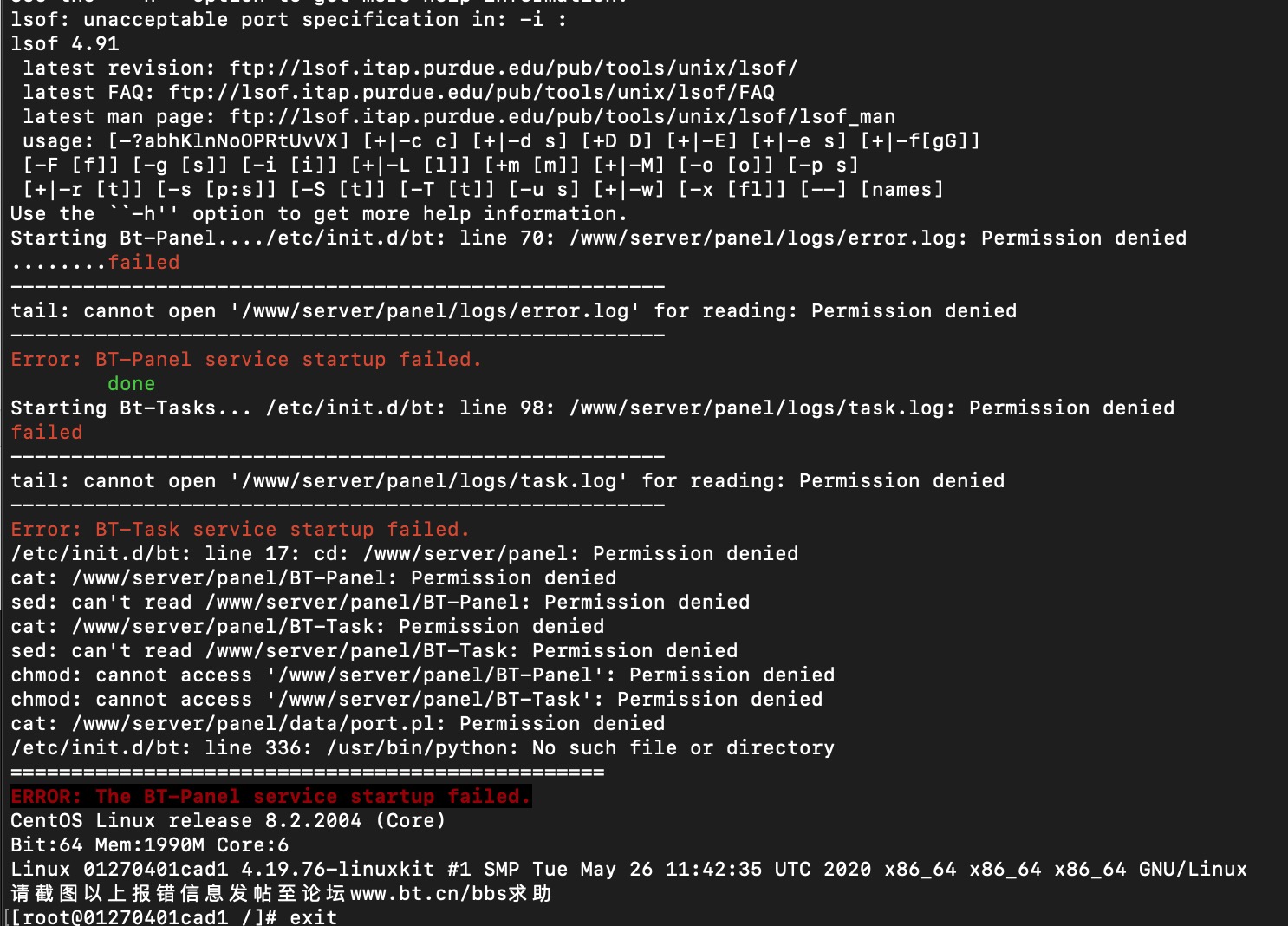Click the 'CentOS Linux release 8.2.2004 (Core)' line

pos(228,820)
